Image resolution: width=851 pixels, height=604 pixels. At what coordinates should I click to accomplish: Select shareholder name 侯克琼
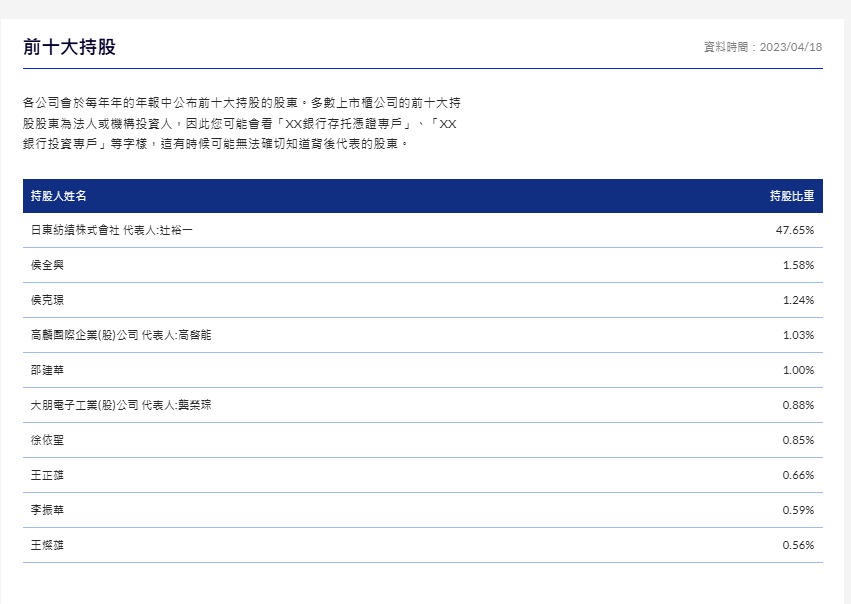[47, 300]
